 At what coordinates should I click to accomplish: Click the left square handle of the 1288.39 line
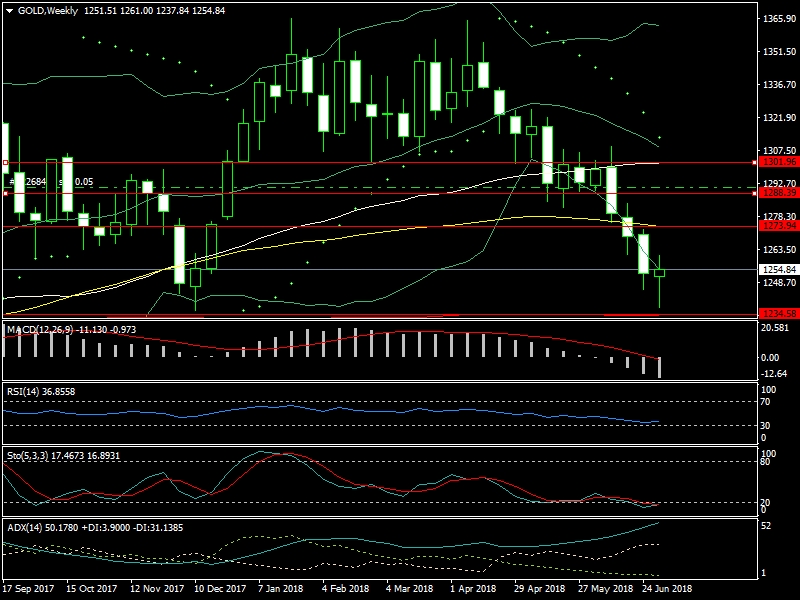[5, 193]
